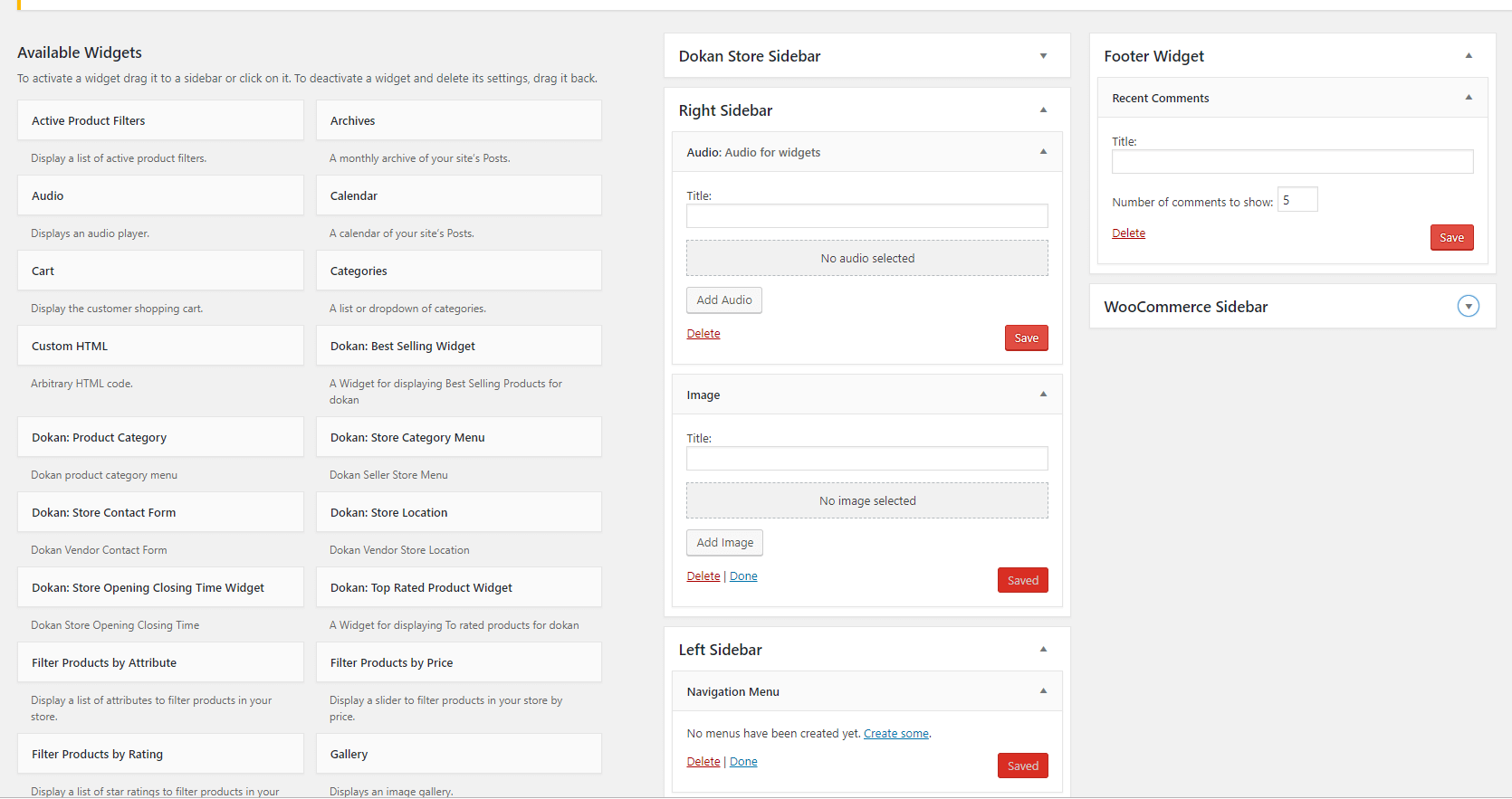
Task: Click the Recent Comments widget title
Action: pyautogui.click(x=1160, y=98)
